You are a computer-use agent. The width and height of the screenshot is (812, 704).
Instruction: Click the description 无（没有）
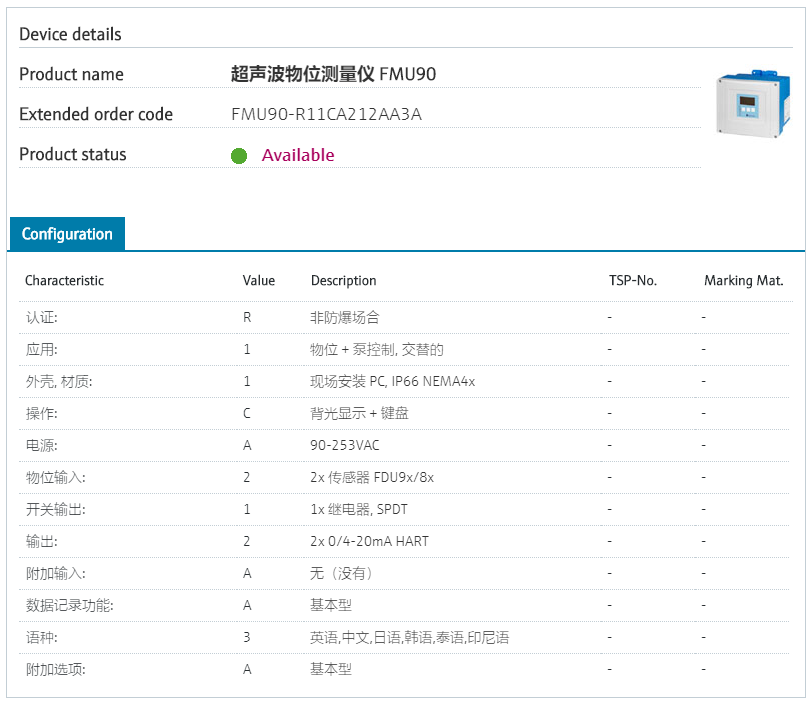tap(342, 574)
